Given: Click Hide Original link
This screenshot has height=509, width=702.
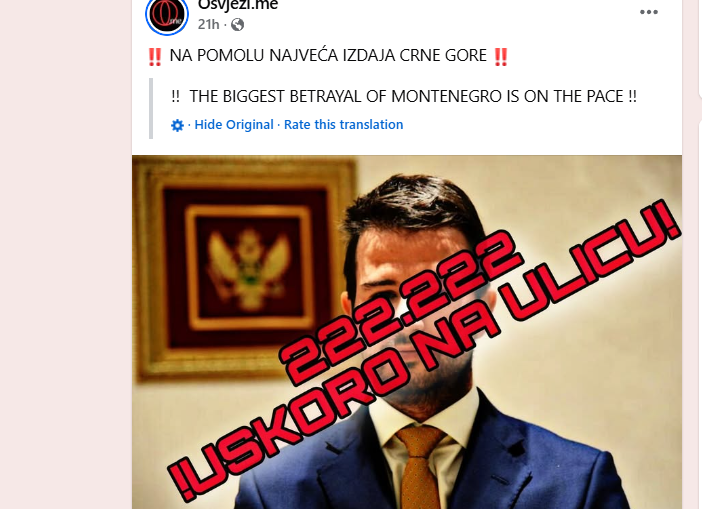Looking at the screenshot, I should point(234,124).
